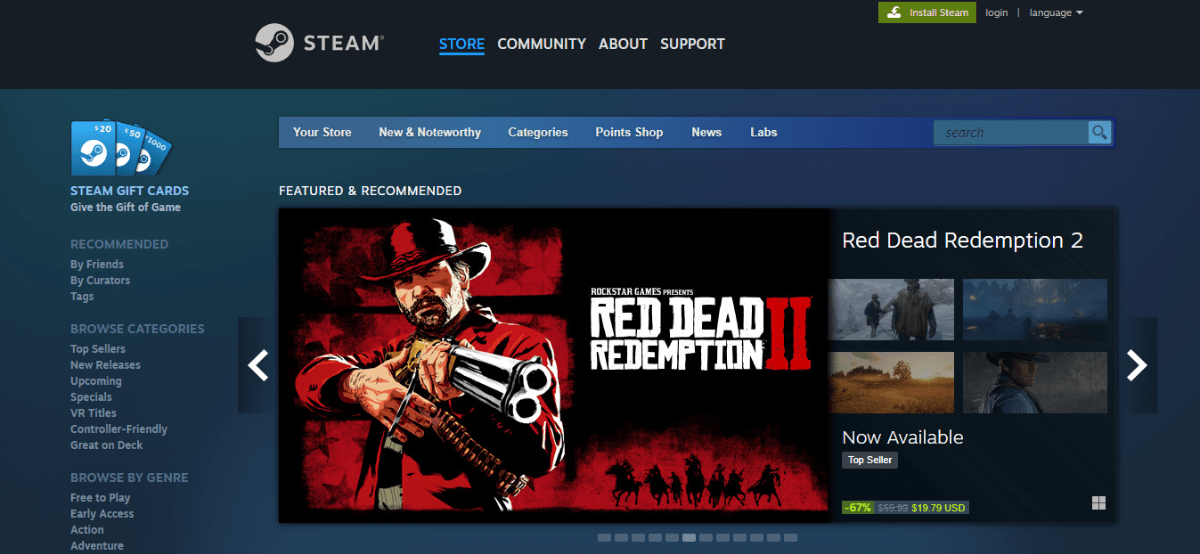This screenshot has width=1200, height=554.
Task: Open the STORE menu
Action: pos(462,44)
